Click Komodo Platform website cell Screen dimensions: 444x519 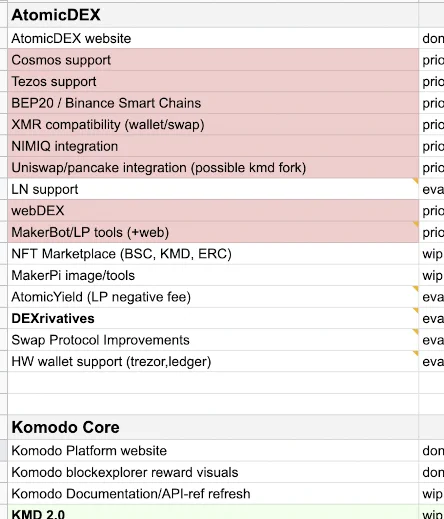point(213,451)
